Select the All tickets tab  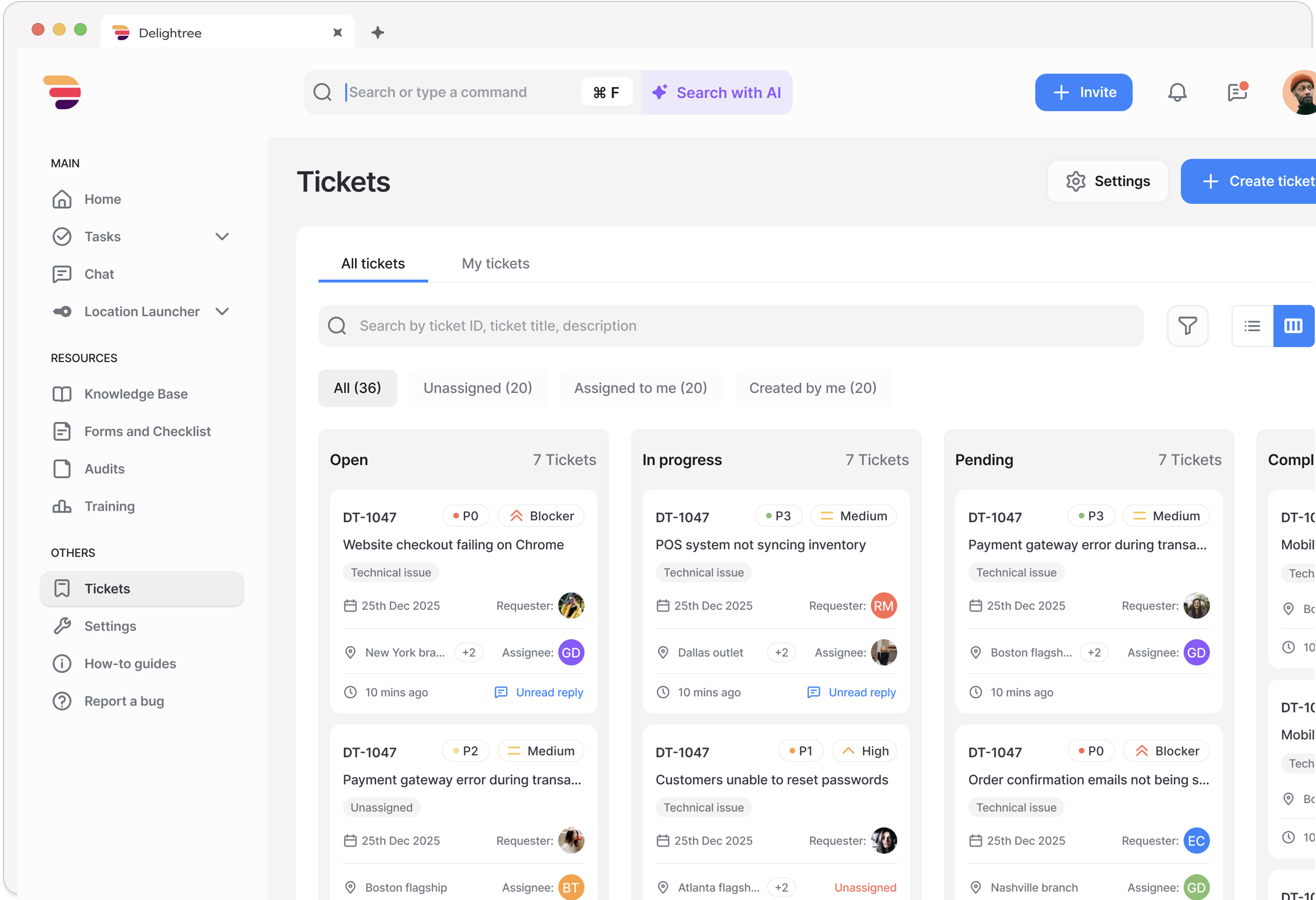click(373, 263)
